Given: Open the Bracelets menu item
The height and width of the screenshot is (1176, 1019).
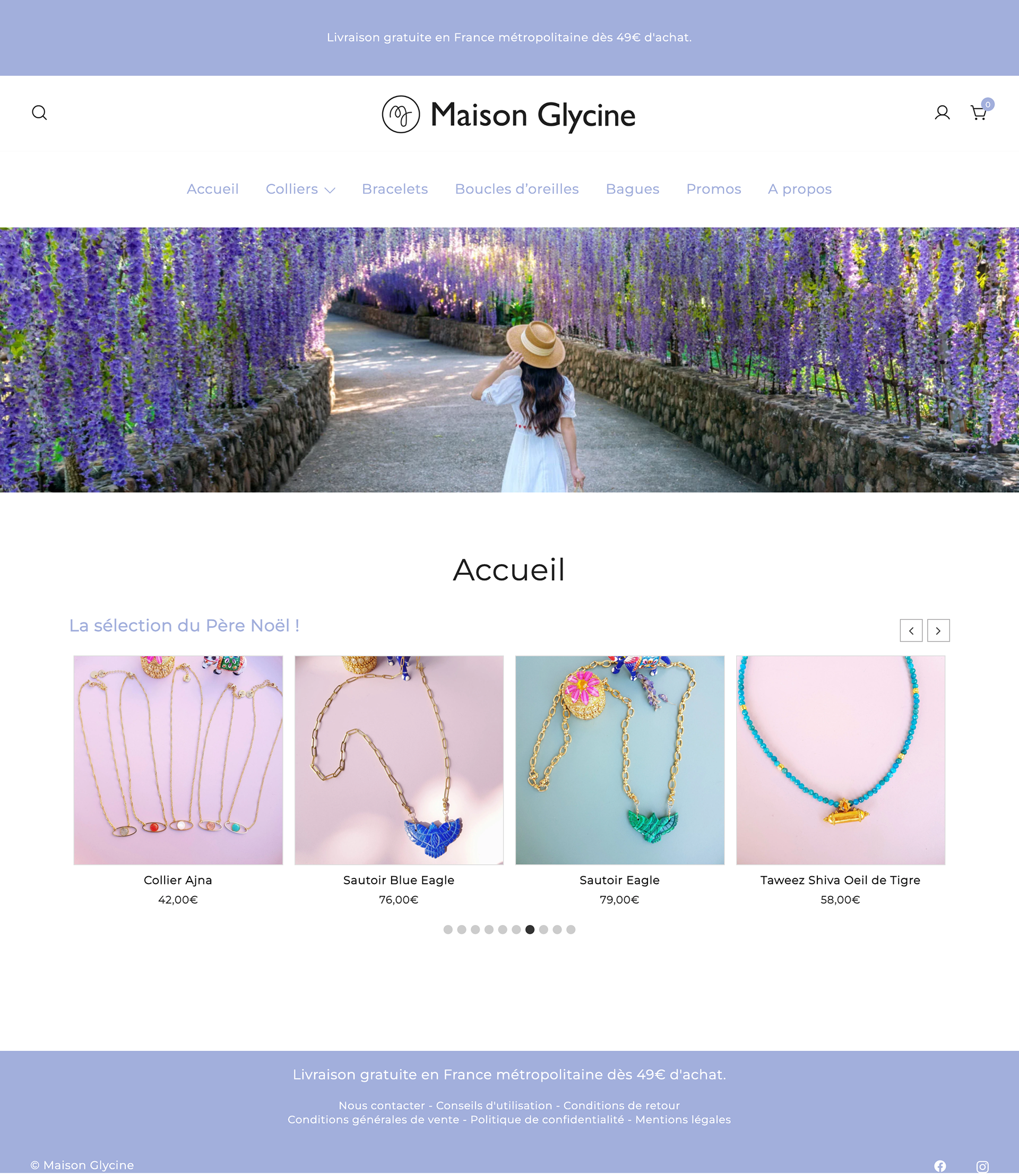Looking at the screenshot, I should click(x=395, y=189).
